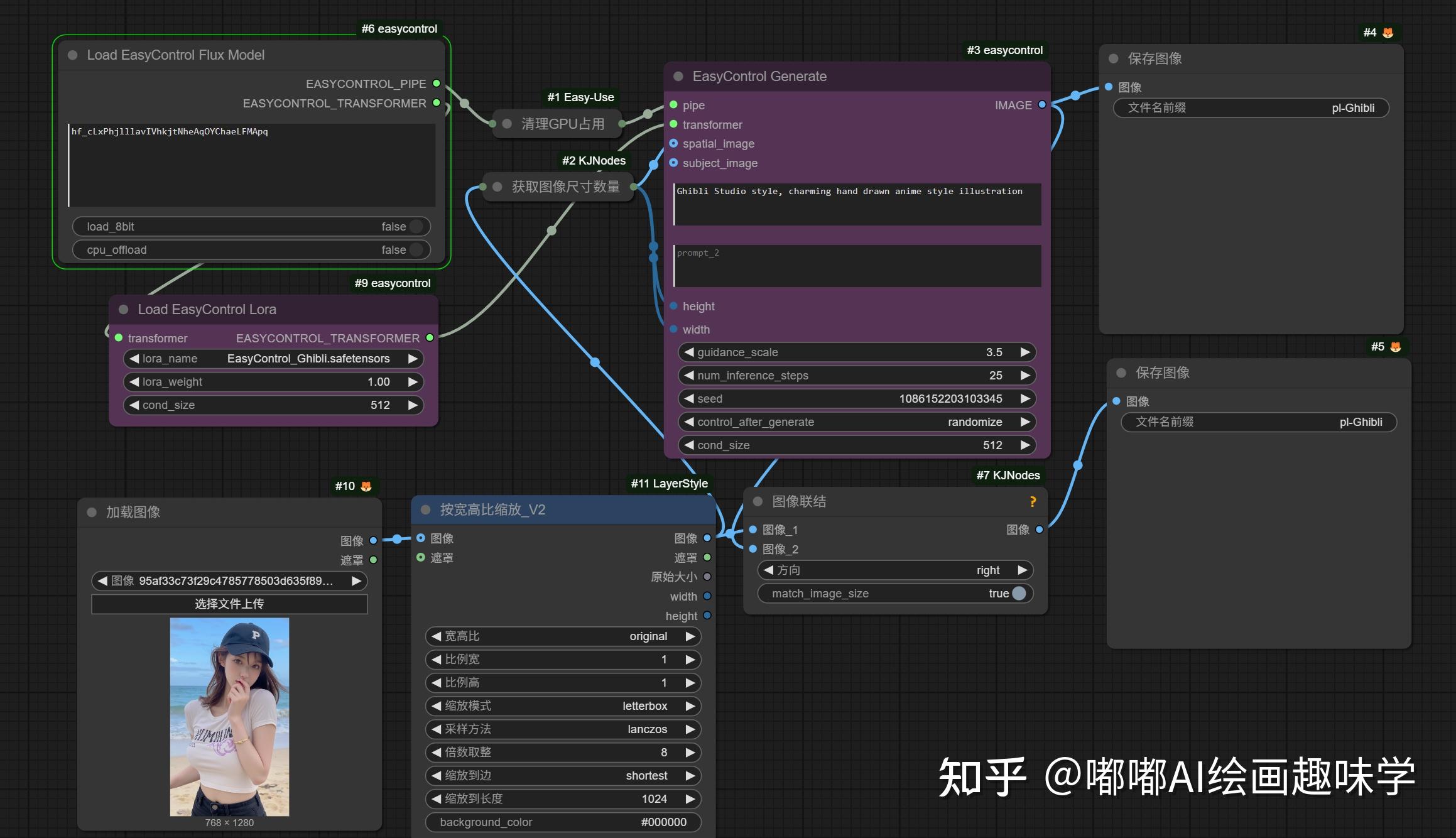The height and width of the screenshot is (838, 1456).
Task: Click the IMAGE output port on EasyControl Generate
Action: pyautogui.click(x=1042, y=105)
